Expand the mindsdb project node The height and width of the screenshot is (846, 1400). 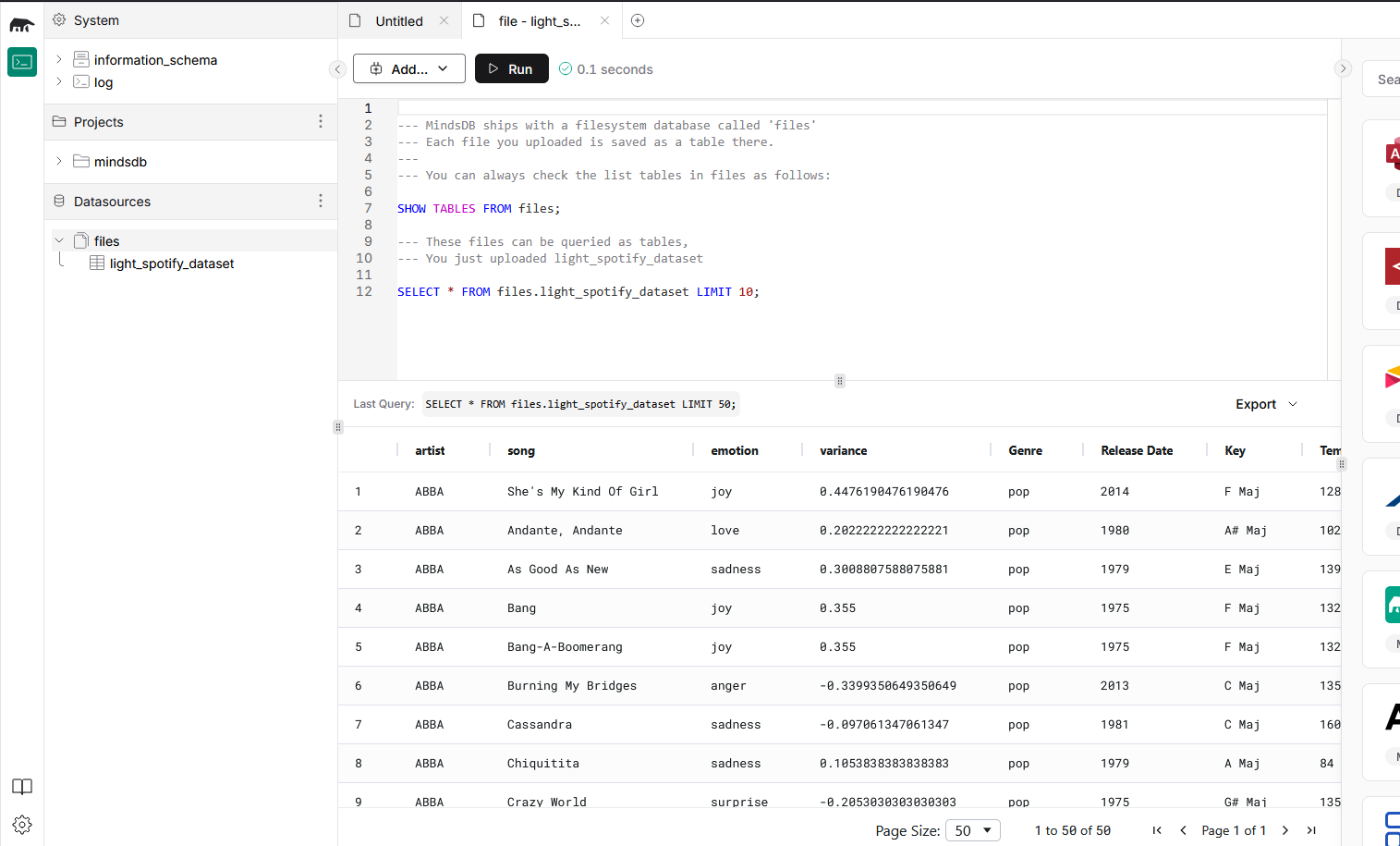[59, 161]
